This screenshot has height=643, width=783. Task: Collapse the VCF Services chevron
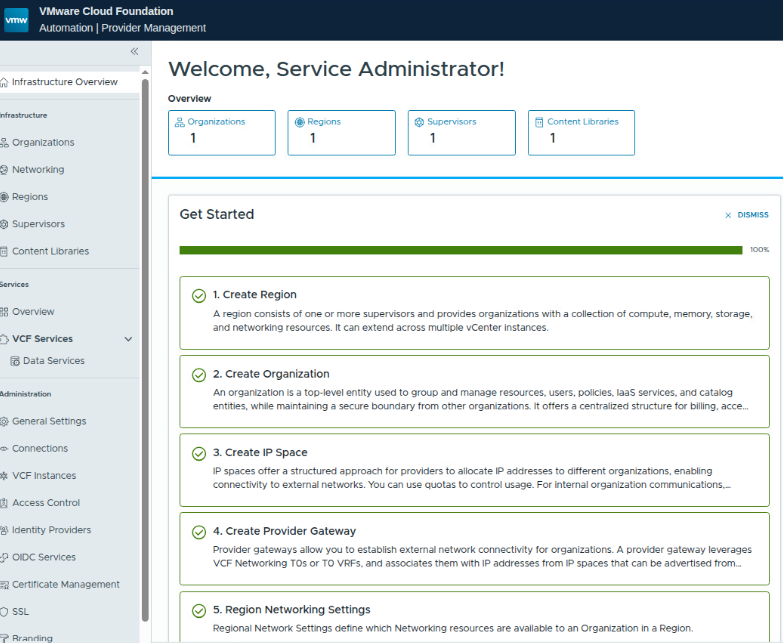128,339
